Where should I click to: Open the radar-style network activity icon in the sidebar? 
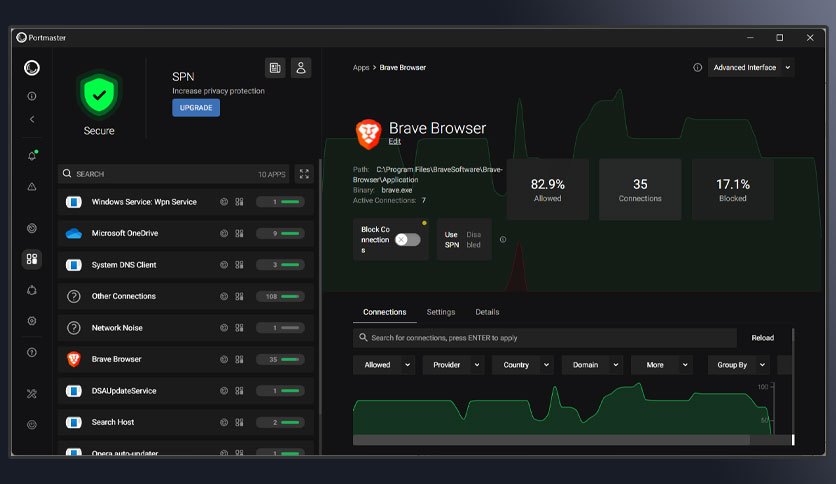point(32,228)
